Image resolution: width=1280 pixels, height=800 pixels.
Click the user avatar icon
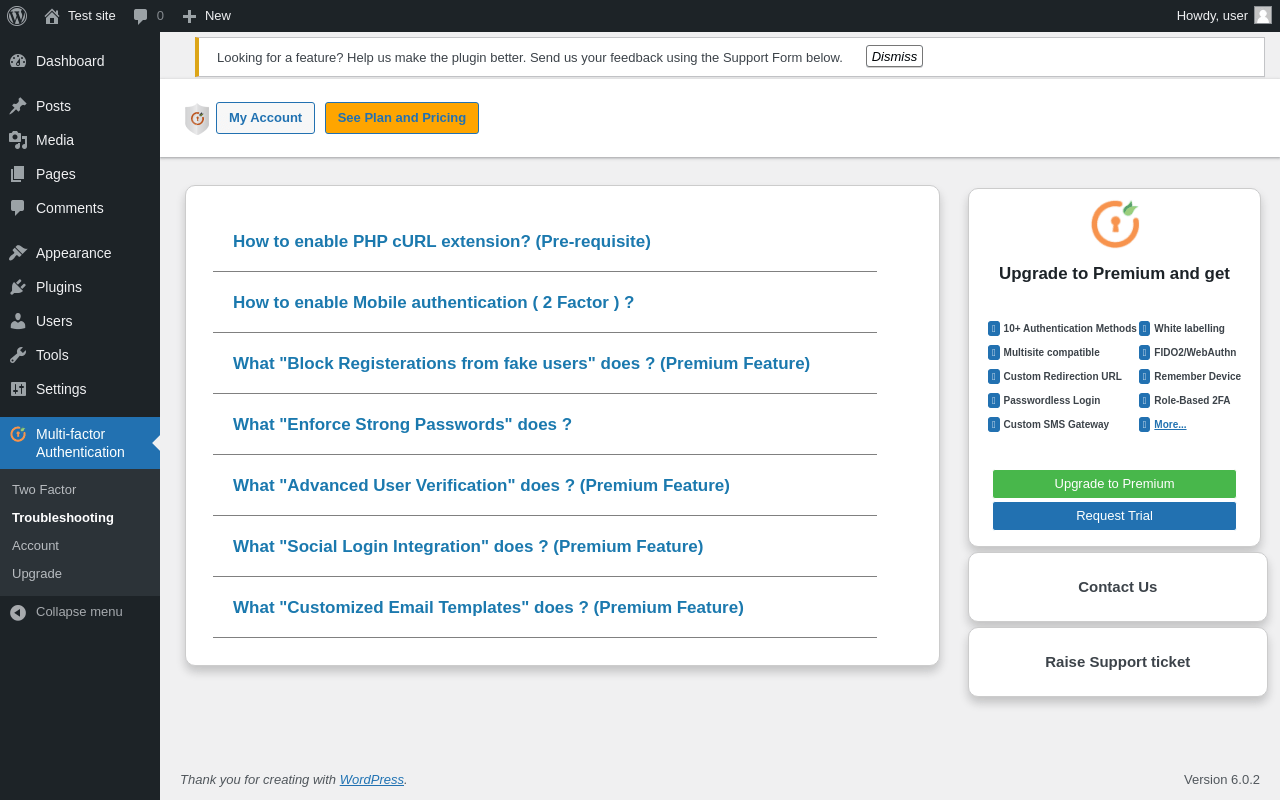(x=1263, y=15)
